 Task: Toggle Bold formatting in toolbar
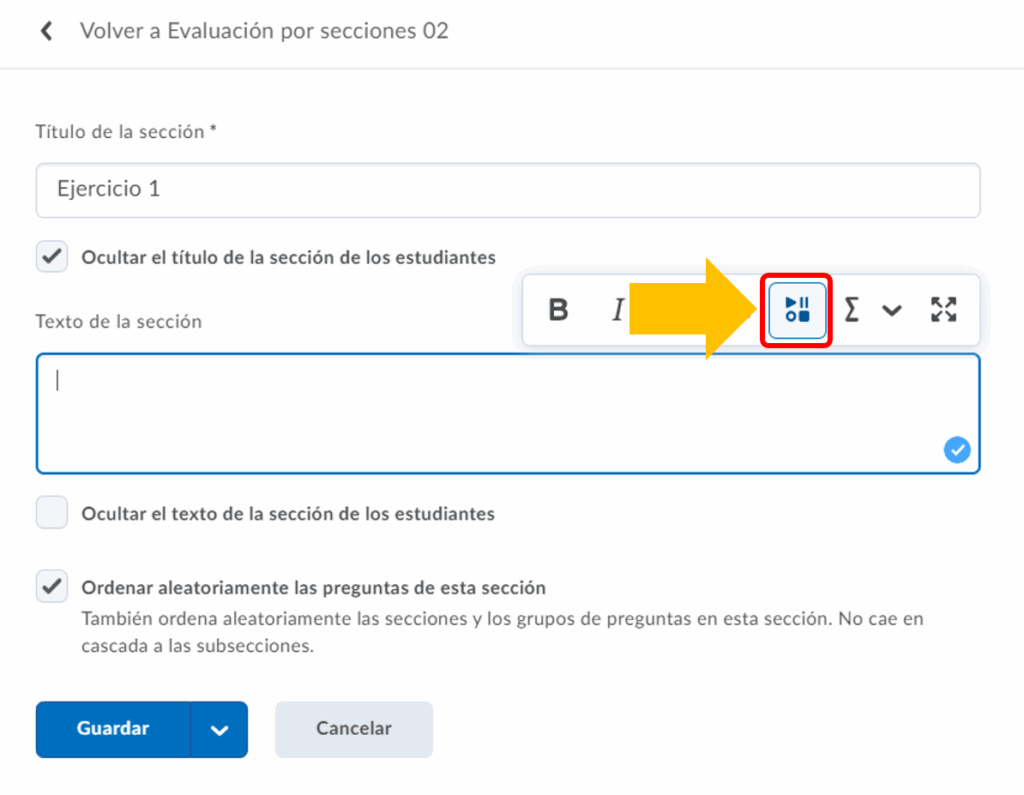click(558, 310)
